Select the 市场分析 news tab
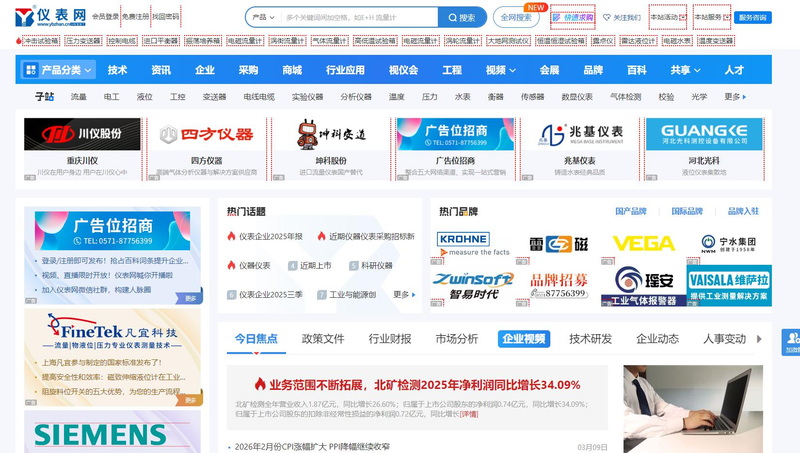800x453 pixels. pos(457,339)
